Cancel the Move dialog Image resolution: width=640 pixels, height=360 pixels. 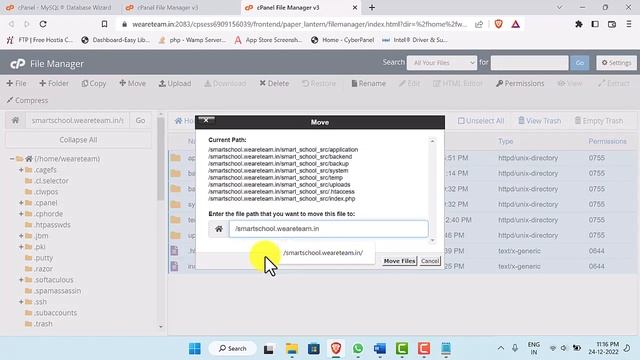(x=430, y=261)
